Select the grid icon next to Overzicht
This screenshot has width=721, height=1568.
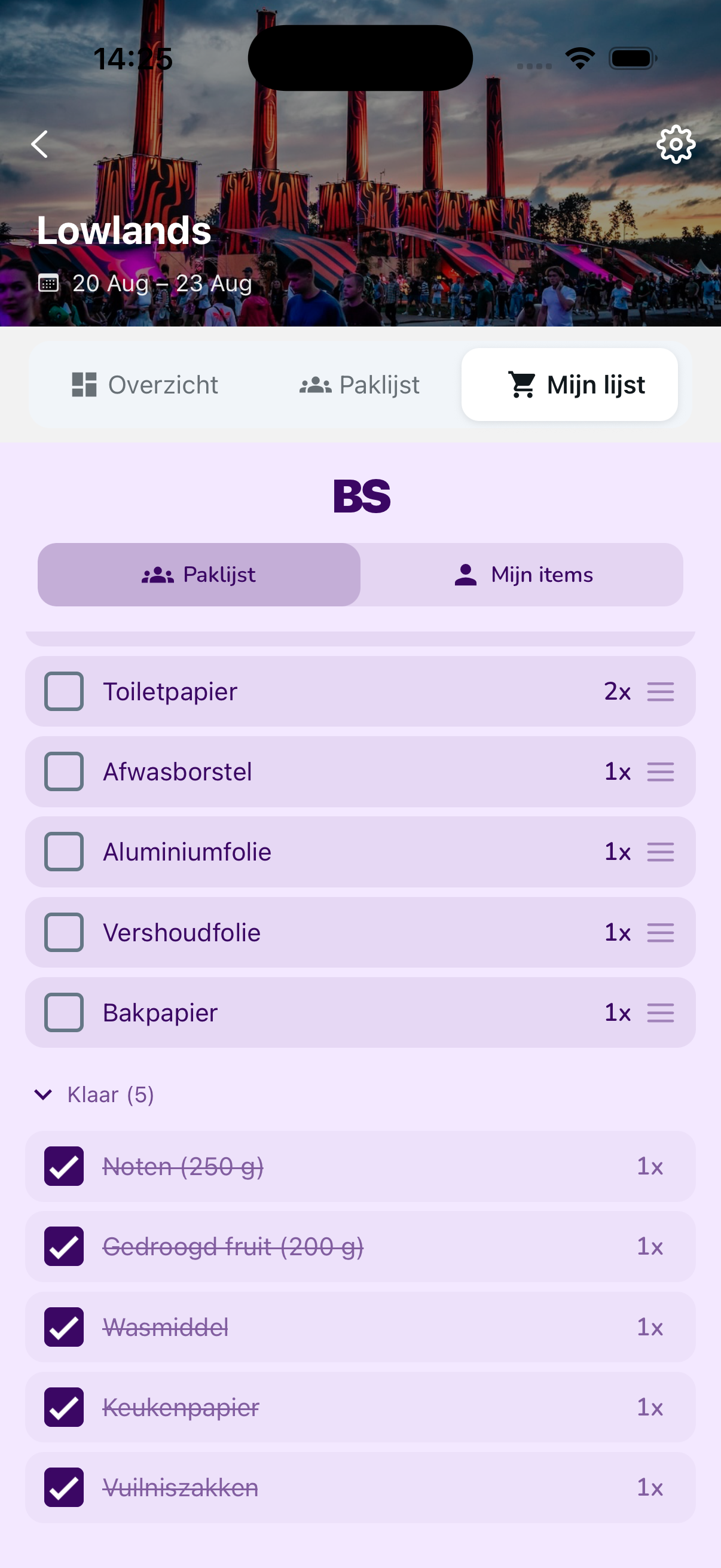coord(84,384)
